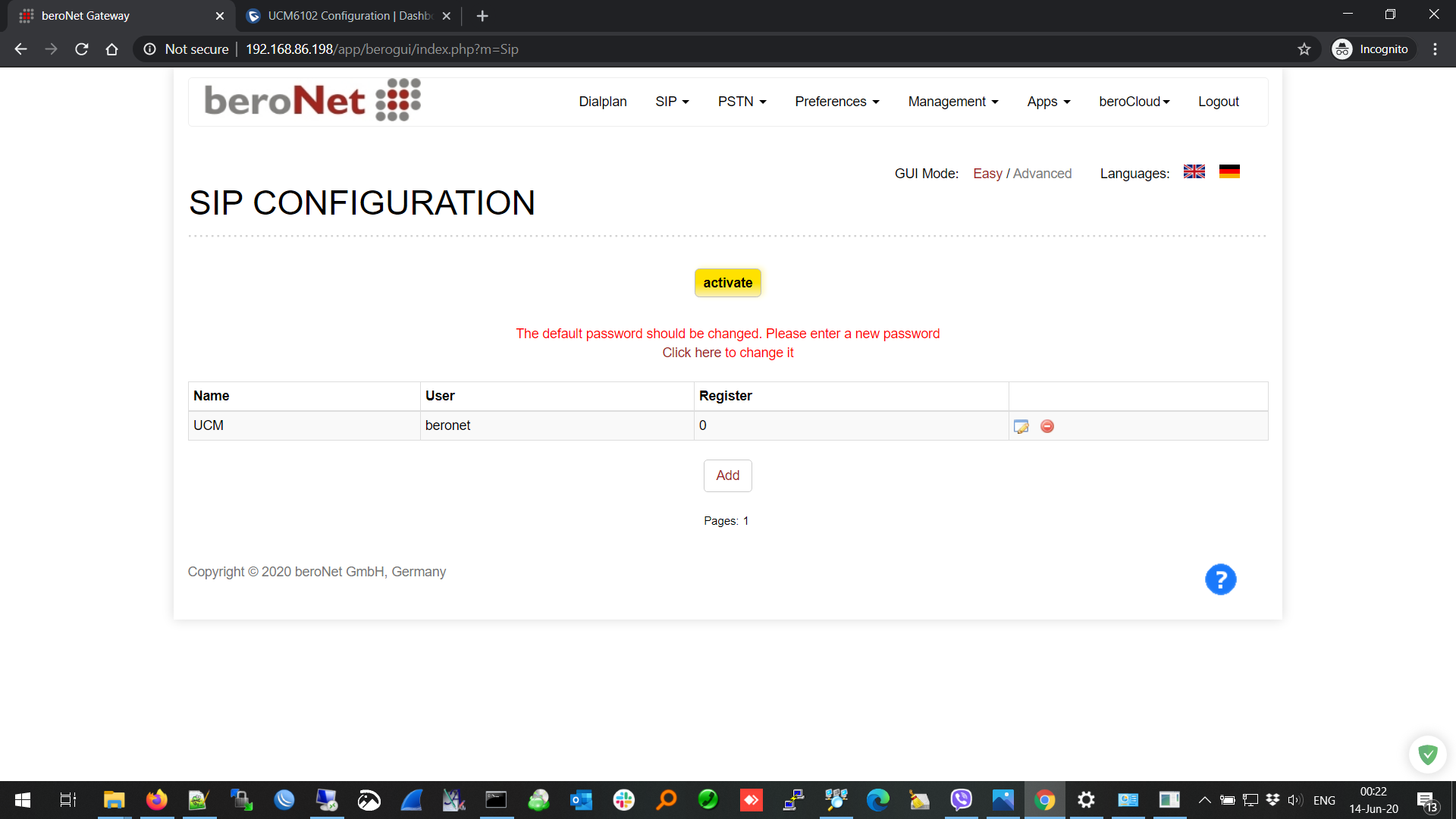Click here to change password link
The width and height of the screenshot is (1456, 819).
[x=727, y=353]
